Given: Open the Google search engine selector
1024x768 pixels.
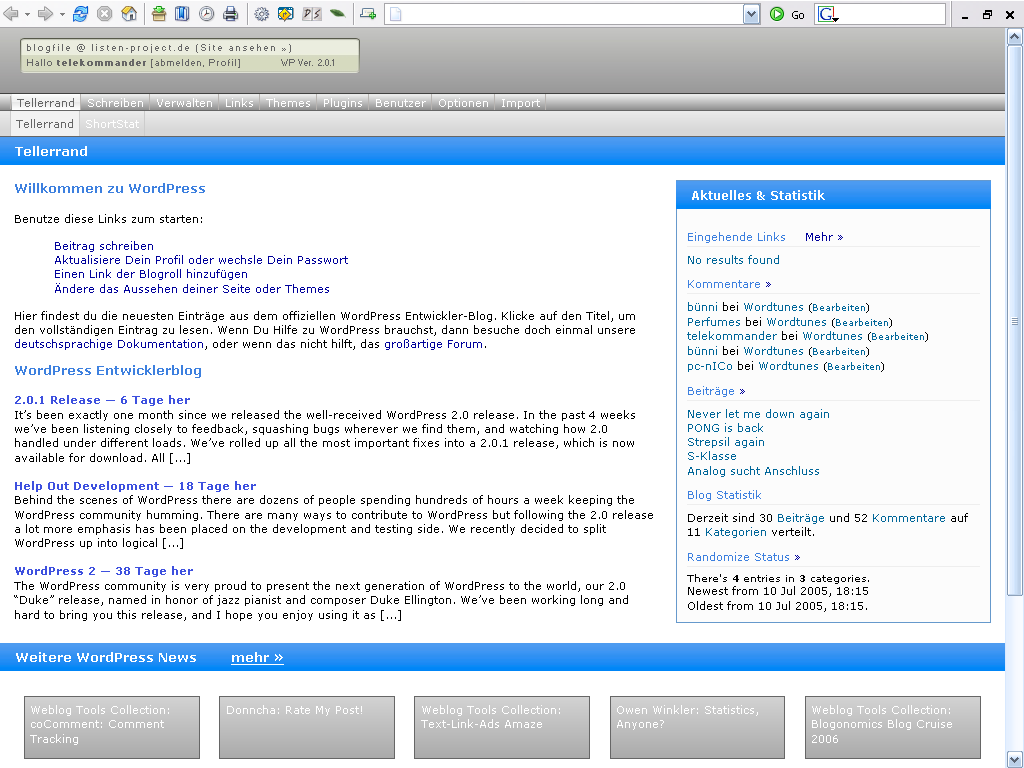Looking at the screenshot, I should click(x=828, y=14).
